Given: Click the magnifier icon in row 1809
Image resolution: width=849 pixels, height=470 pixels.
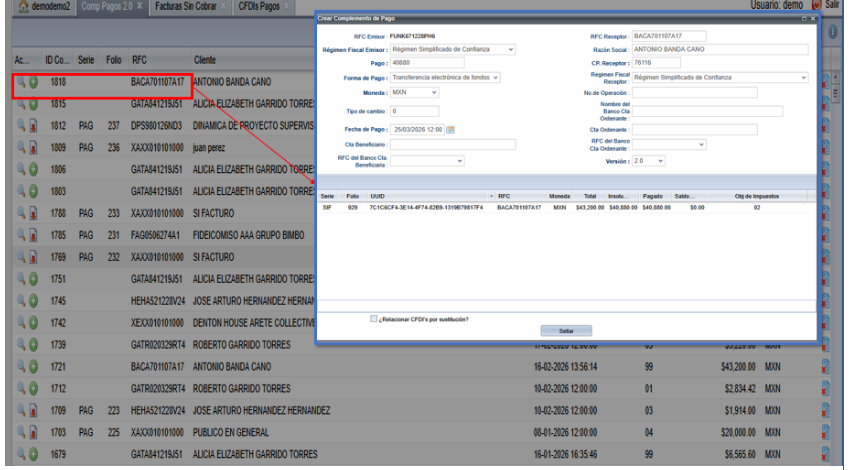Looking at the screenshot, I should point(18,147).
